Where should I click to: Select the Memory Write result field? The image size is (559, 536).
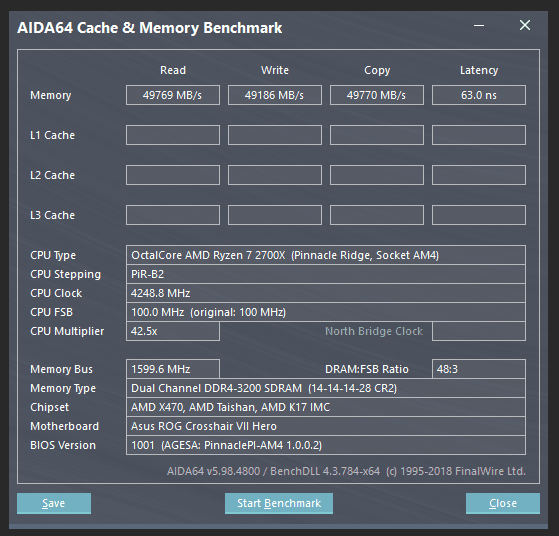coord(275,95)
